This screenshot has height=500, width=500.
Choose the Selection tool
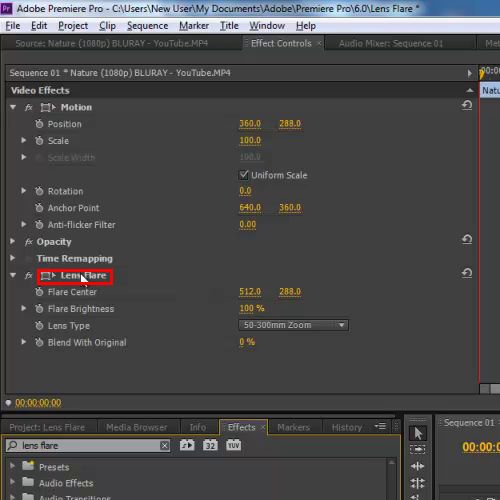(418, 433)
